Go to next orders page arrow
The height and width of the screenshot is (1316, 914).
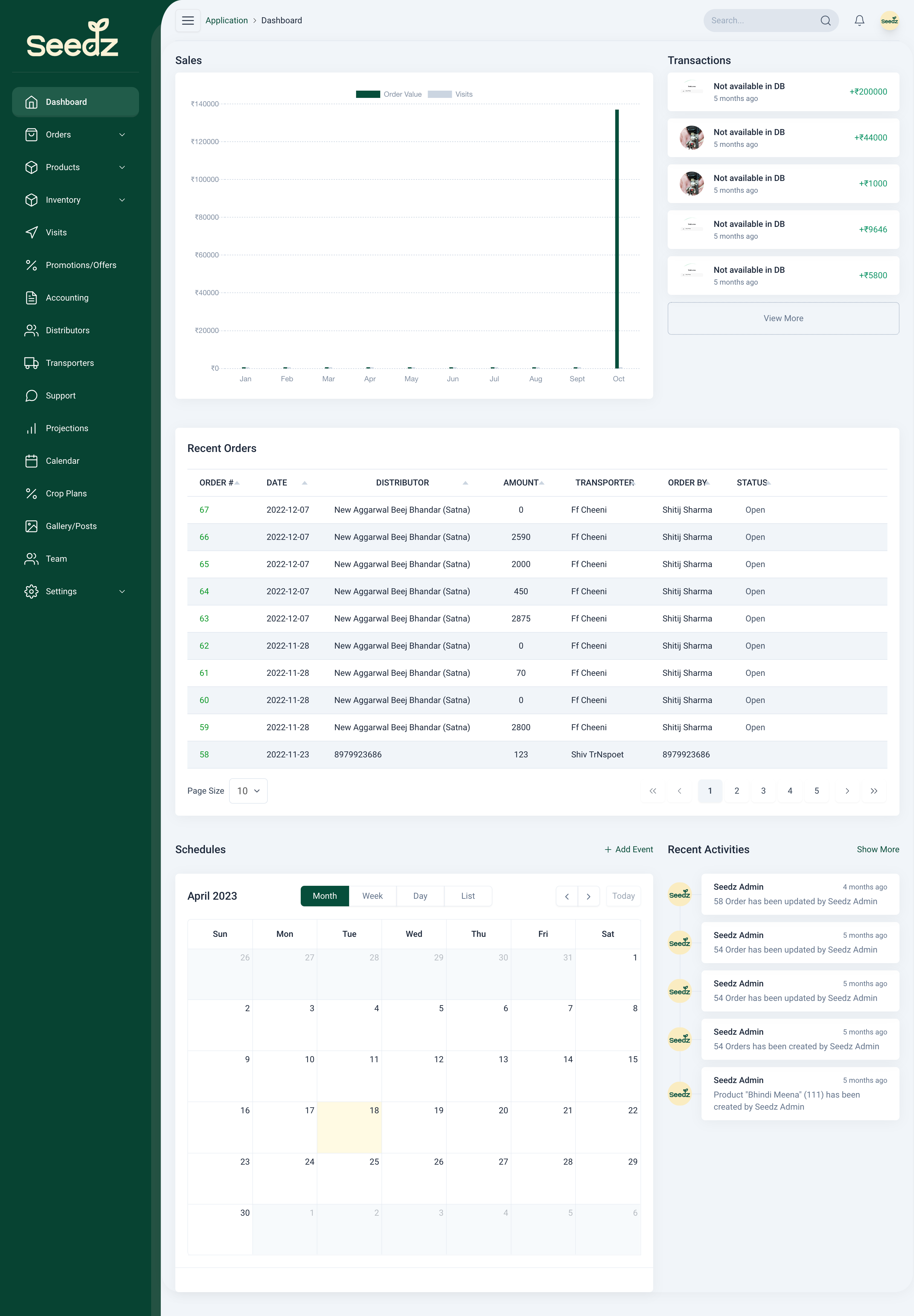click(x=847, y=791)
